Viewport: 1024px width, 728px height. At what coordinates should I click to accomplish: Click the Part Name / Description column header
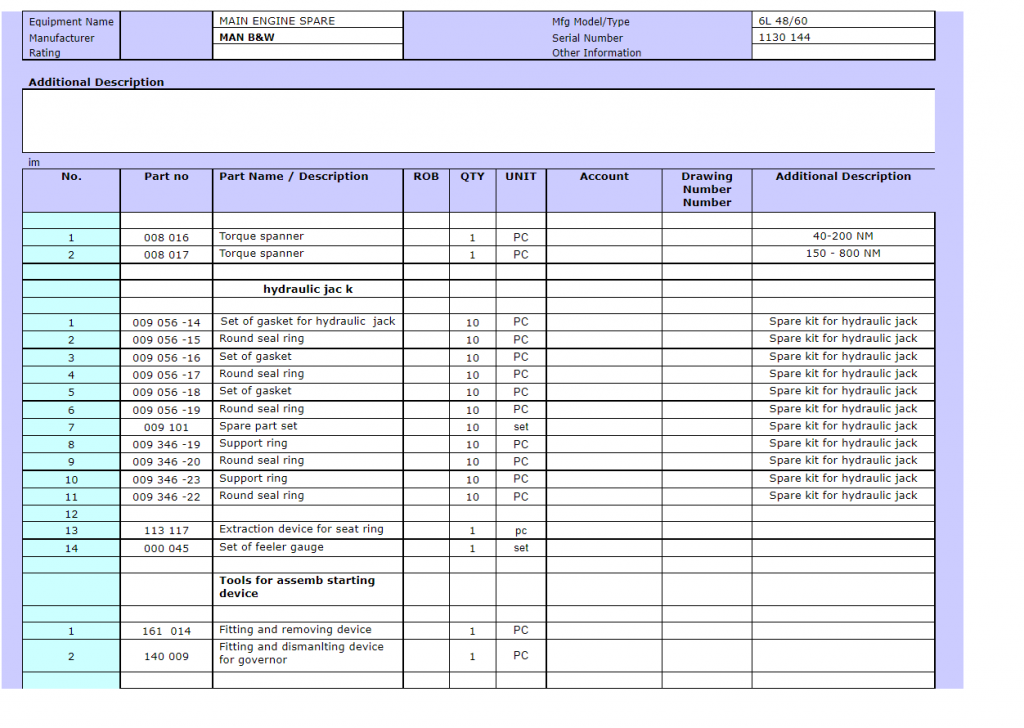[x=307, y=177]
